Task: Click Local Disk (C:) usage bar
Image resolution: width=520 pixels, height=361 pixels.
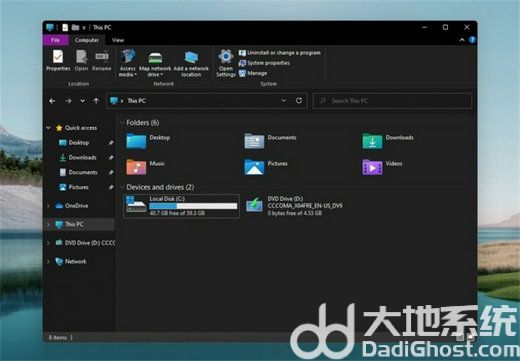Action: (193, 206)
